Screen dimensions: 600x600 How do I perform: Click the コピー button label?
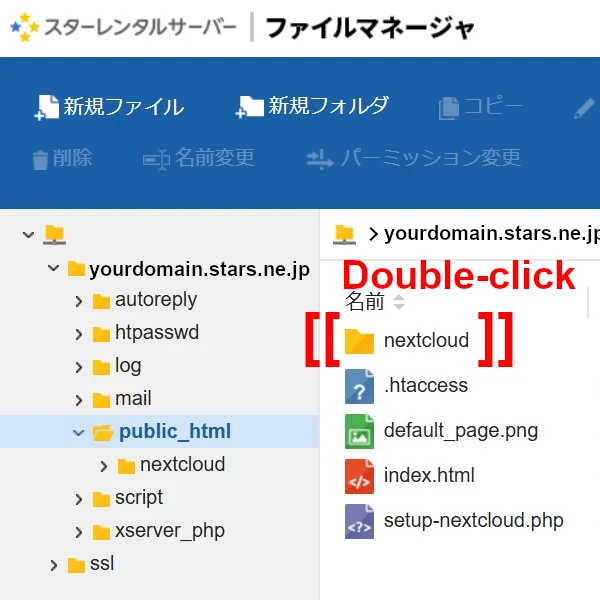coord(493,106)
